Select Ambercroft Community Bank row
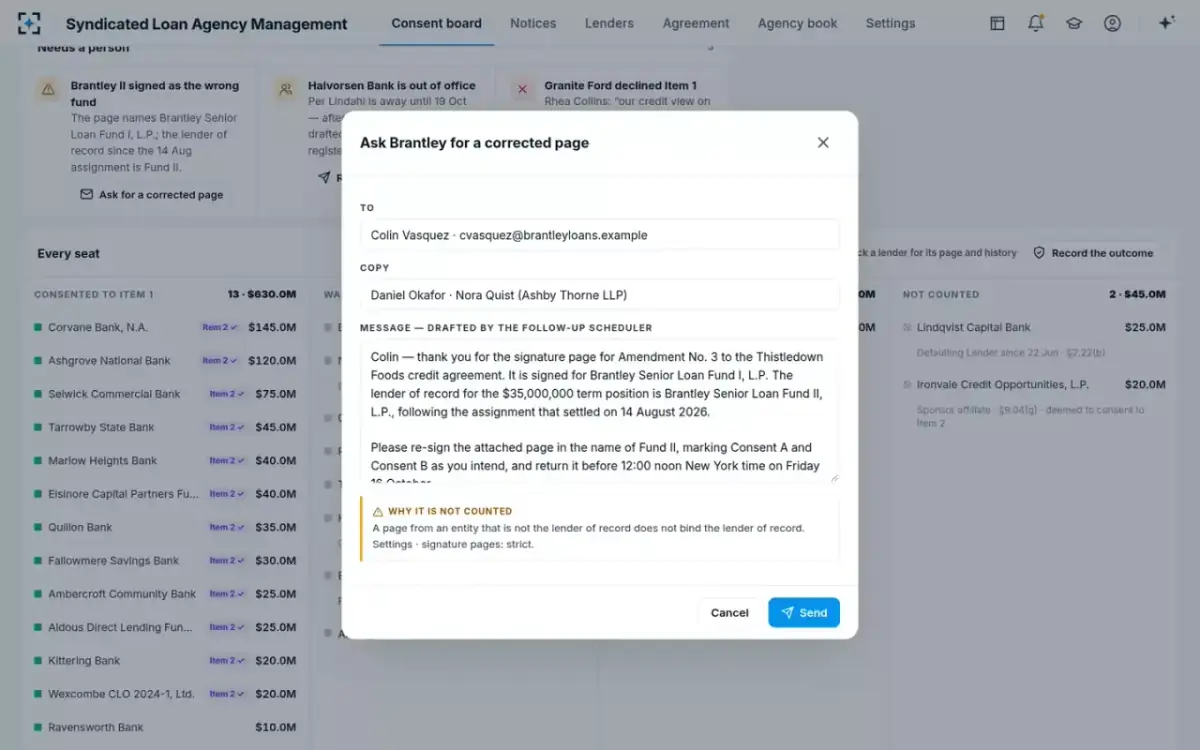This screenshot has width=1200, height=750. [x=165, y=594]
